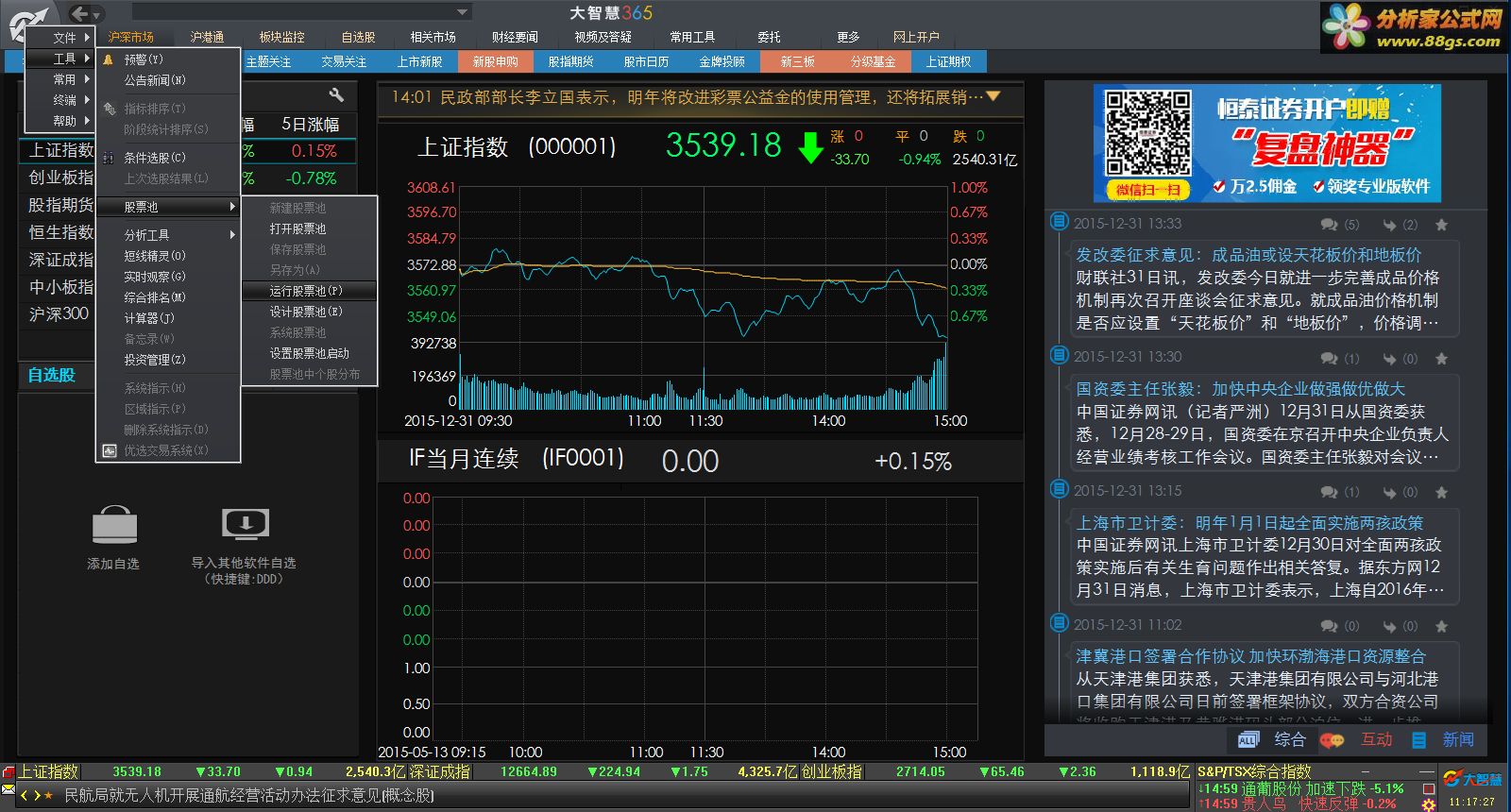Click the binoculars icon for 条件选股(C)
The image size is (1511, 812).
point(109,158)
